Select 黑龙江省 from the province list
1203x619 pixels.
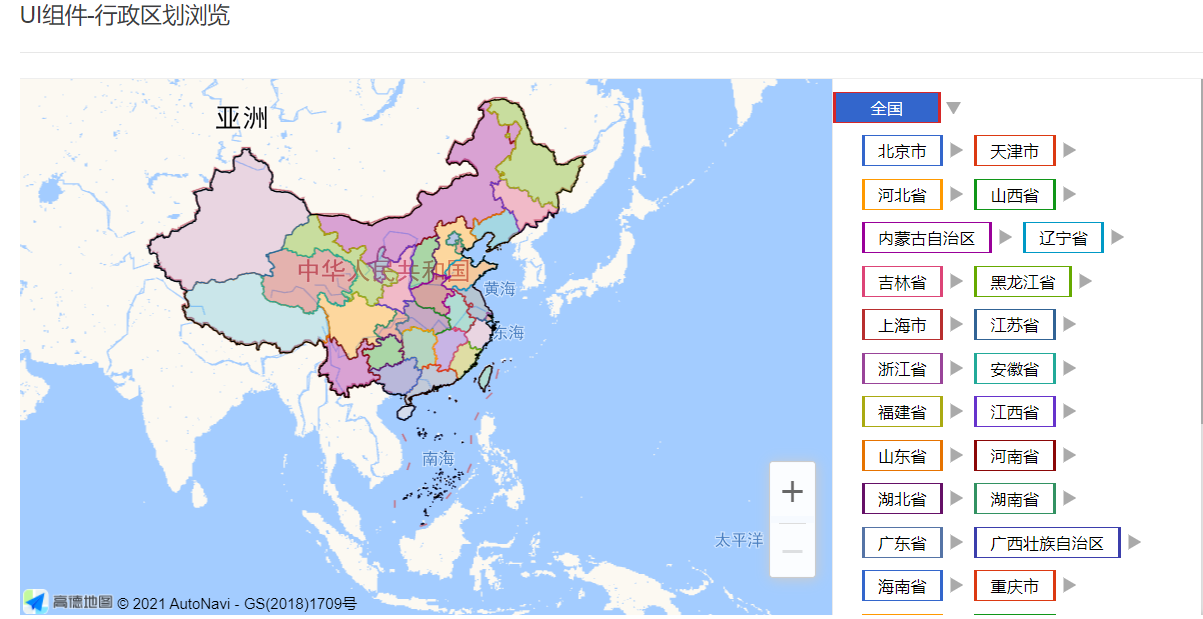(x=1023, y=281)
